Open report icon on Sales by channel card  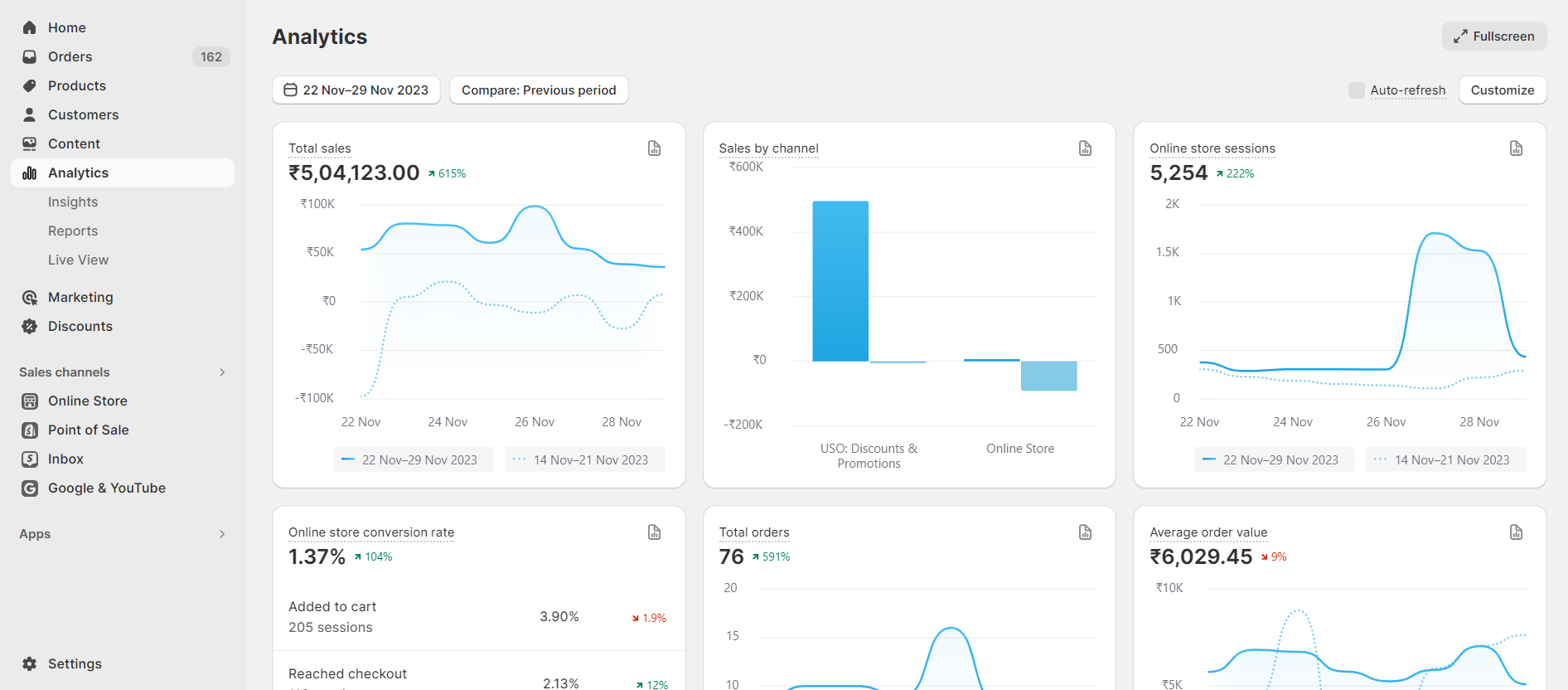[x=1085, y=148]
